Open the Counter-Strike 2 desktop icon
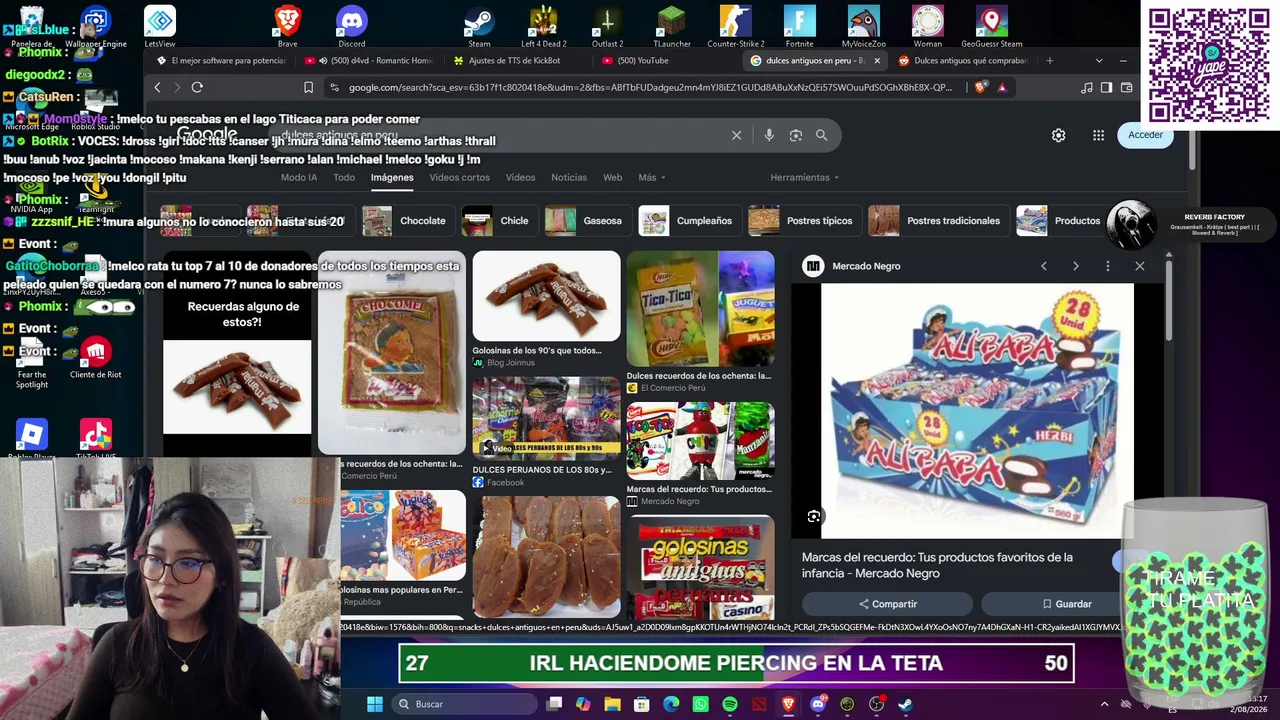The width and height of the screenshot is (1280, 720). click(736, 25)
